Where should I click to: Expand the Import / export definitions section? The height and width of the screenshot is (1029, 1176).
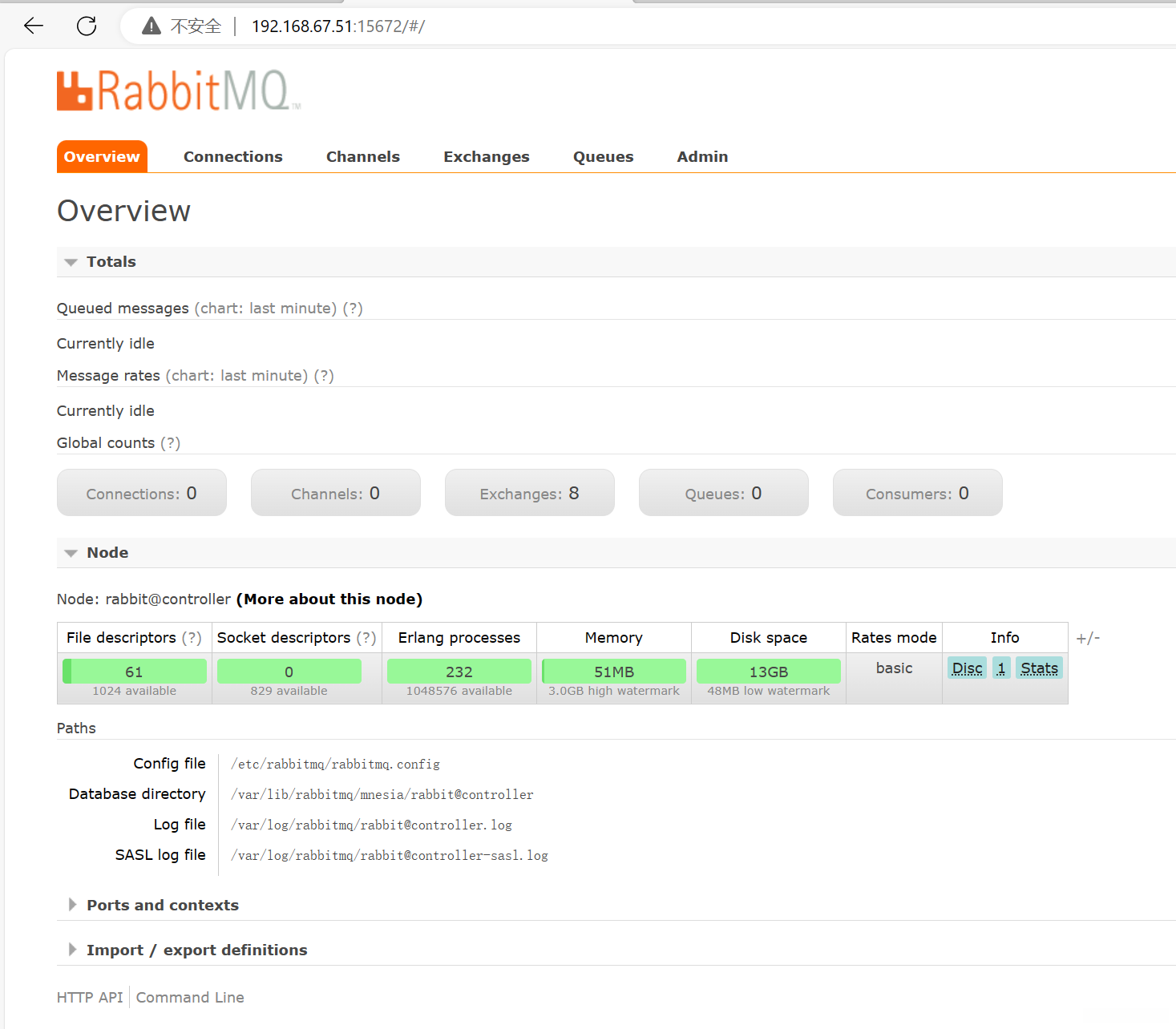(x=188, y=950)
